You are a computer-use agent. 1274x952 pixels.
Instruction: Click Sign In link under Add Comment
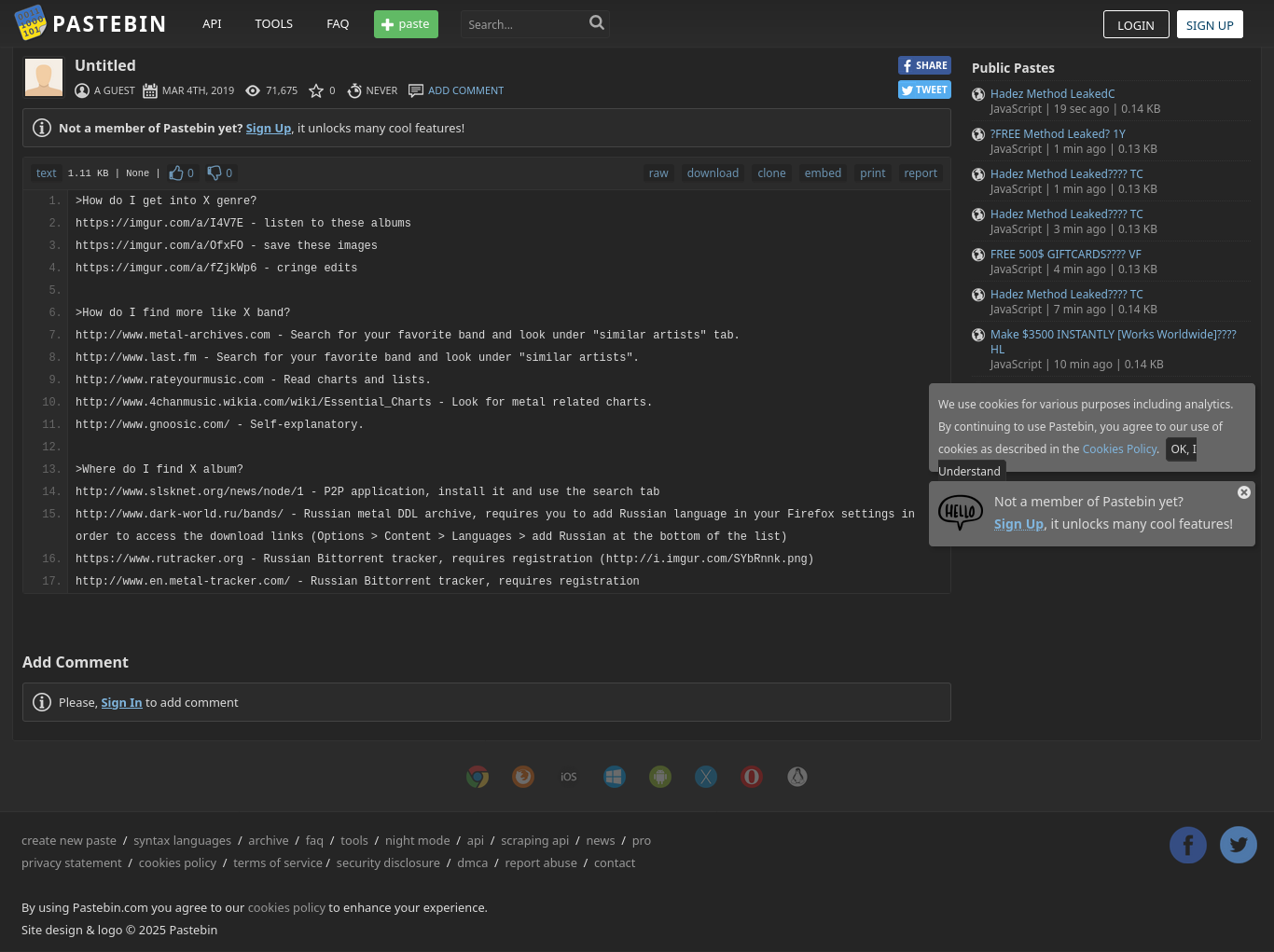(x=121, y=702)
